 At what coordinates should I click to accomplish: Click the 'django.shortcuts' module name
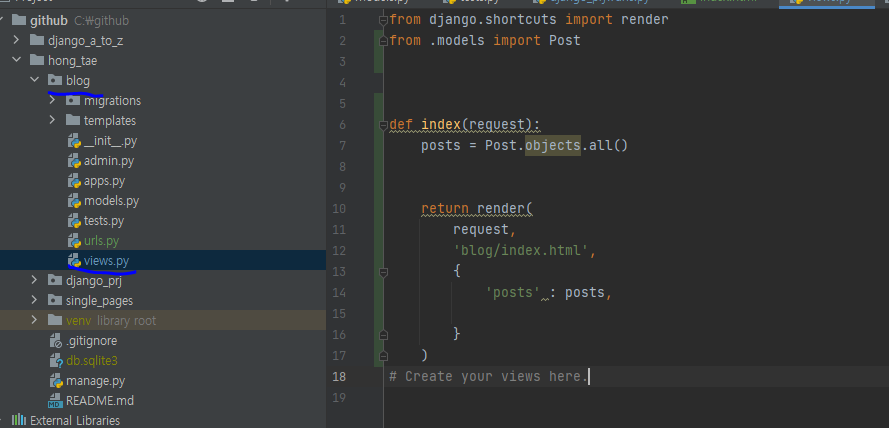pos(493,20)
